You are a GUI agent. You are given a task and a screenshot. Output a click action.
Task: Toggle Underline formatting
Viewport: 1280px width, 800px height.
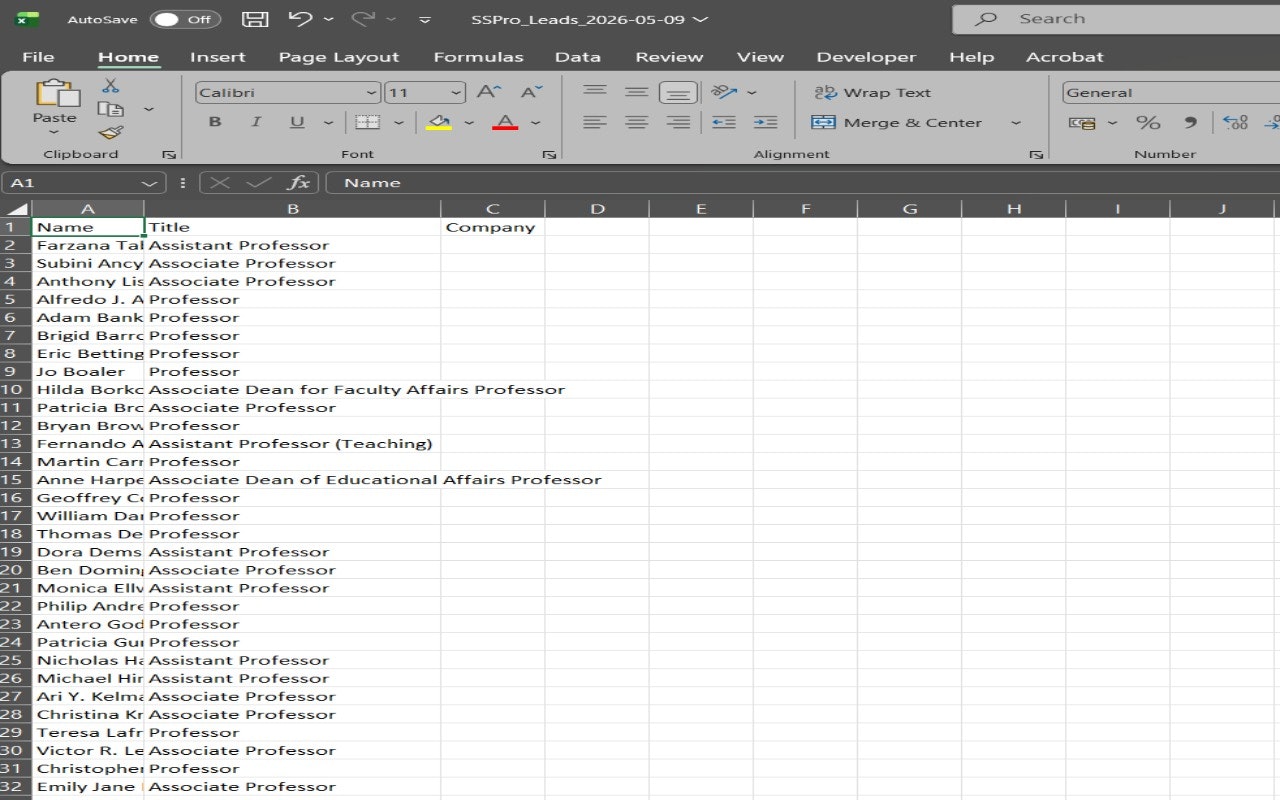pos(297,122)
